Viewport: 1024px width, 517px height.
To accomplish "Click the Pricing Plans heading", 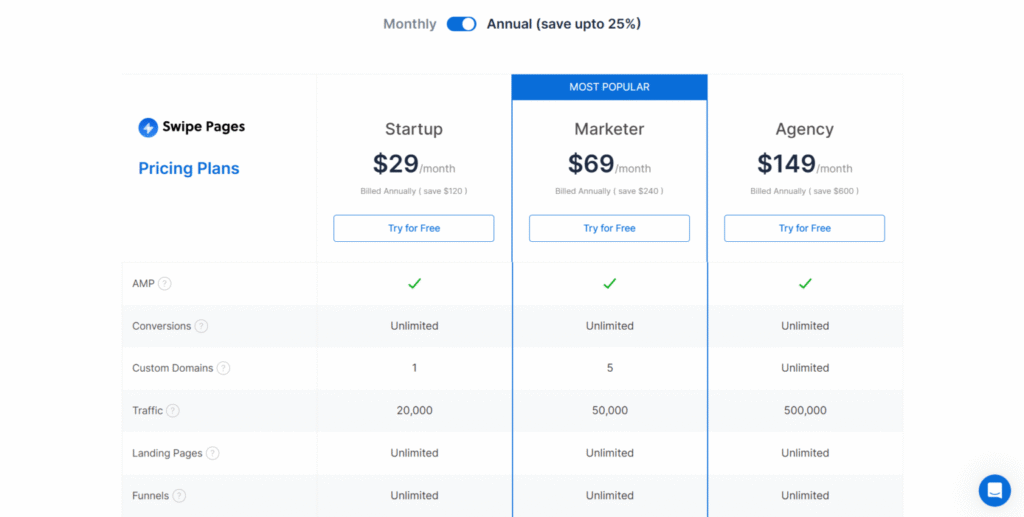I will pos(189,168).
